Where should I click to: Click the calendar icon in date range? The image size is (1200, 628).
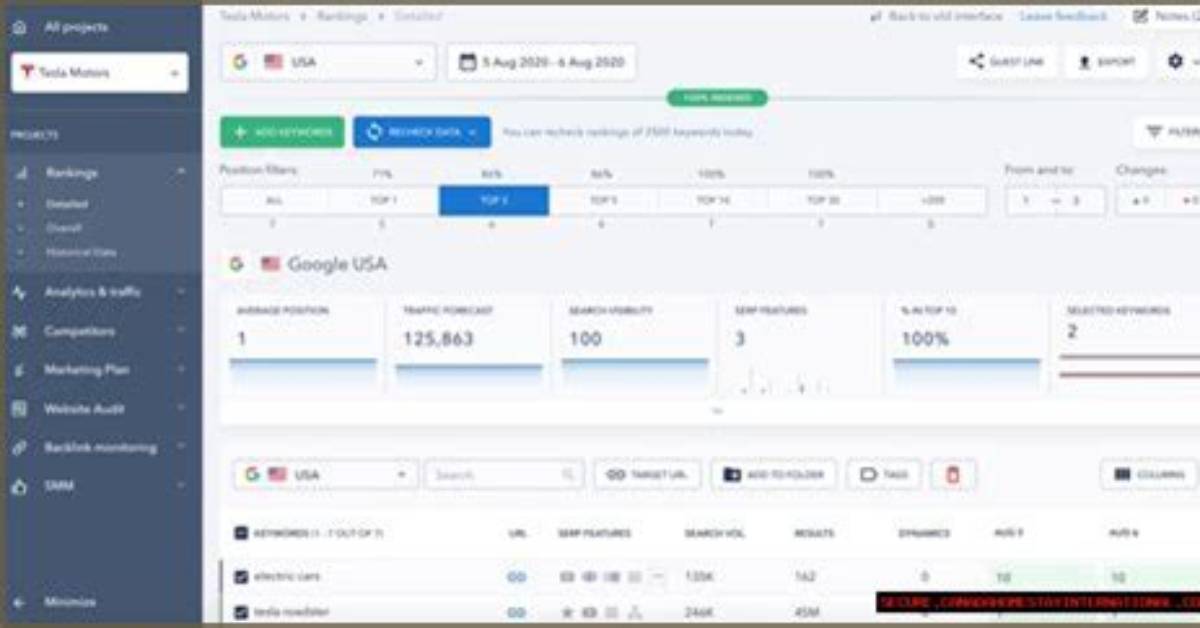click(466, 62)
